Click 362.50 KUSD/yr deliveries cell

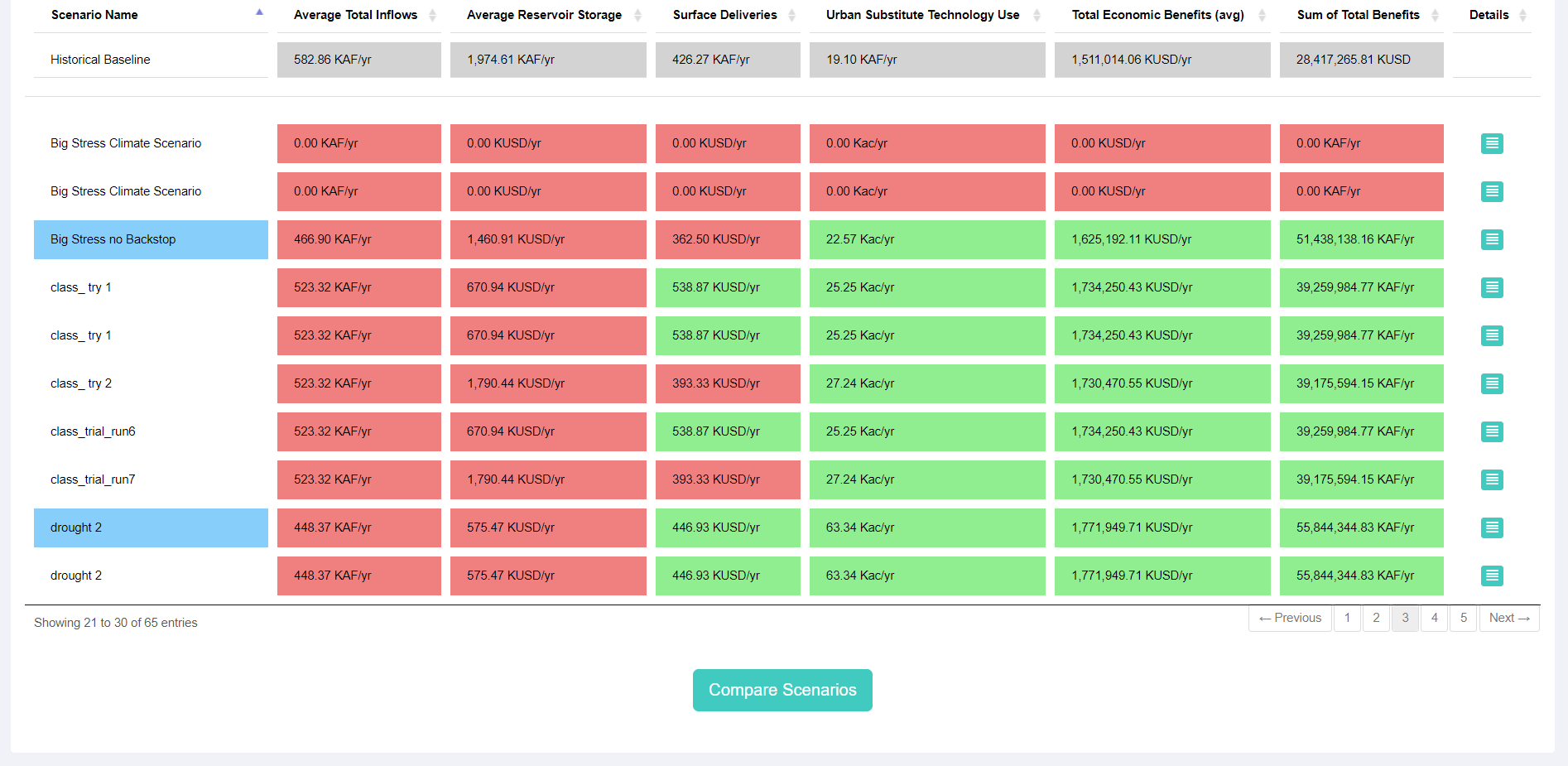tap(728, 239)
